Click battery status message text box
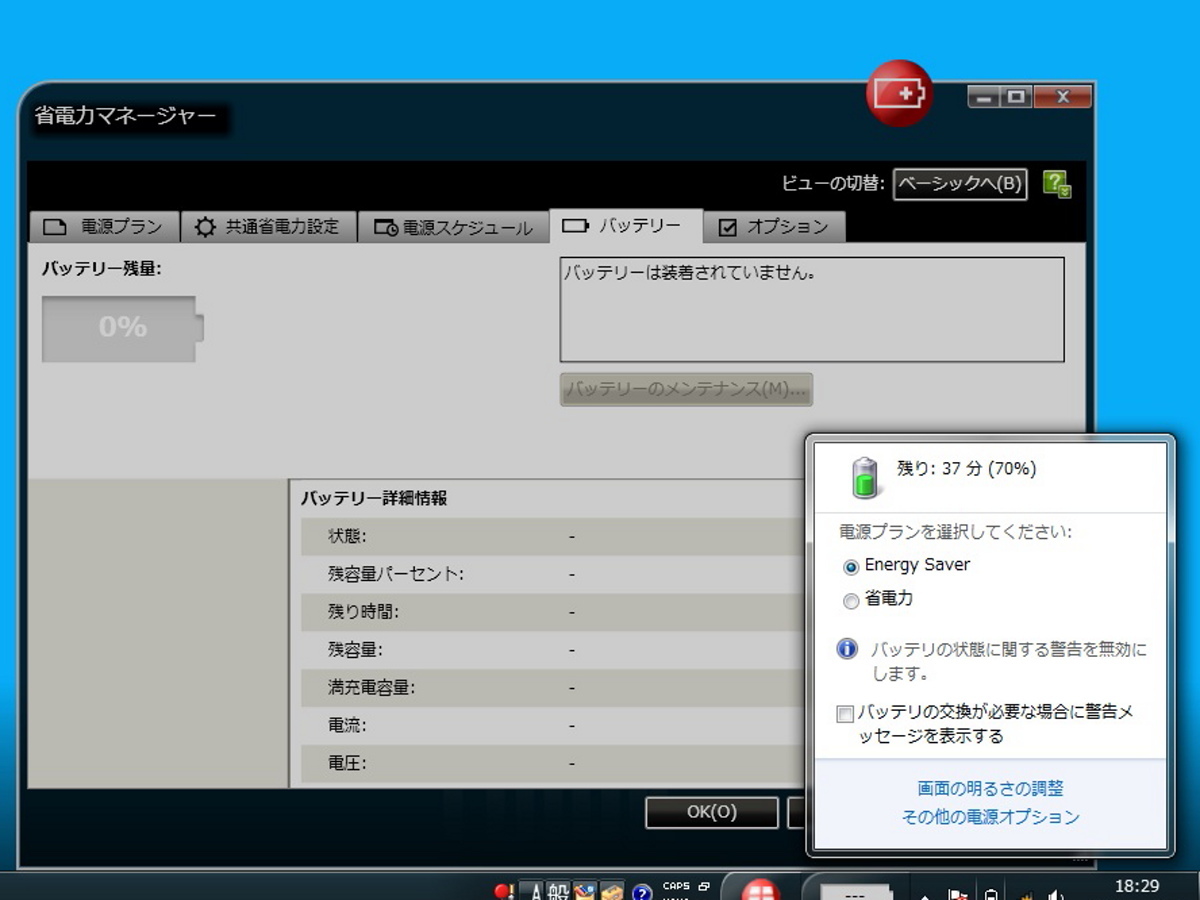 (x=812, y=309)
